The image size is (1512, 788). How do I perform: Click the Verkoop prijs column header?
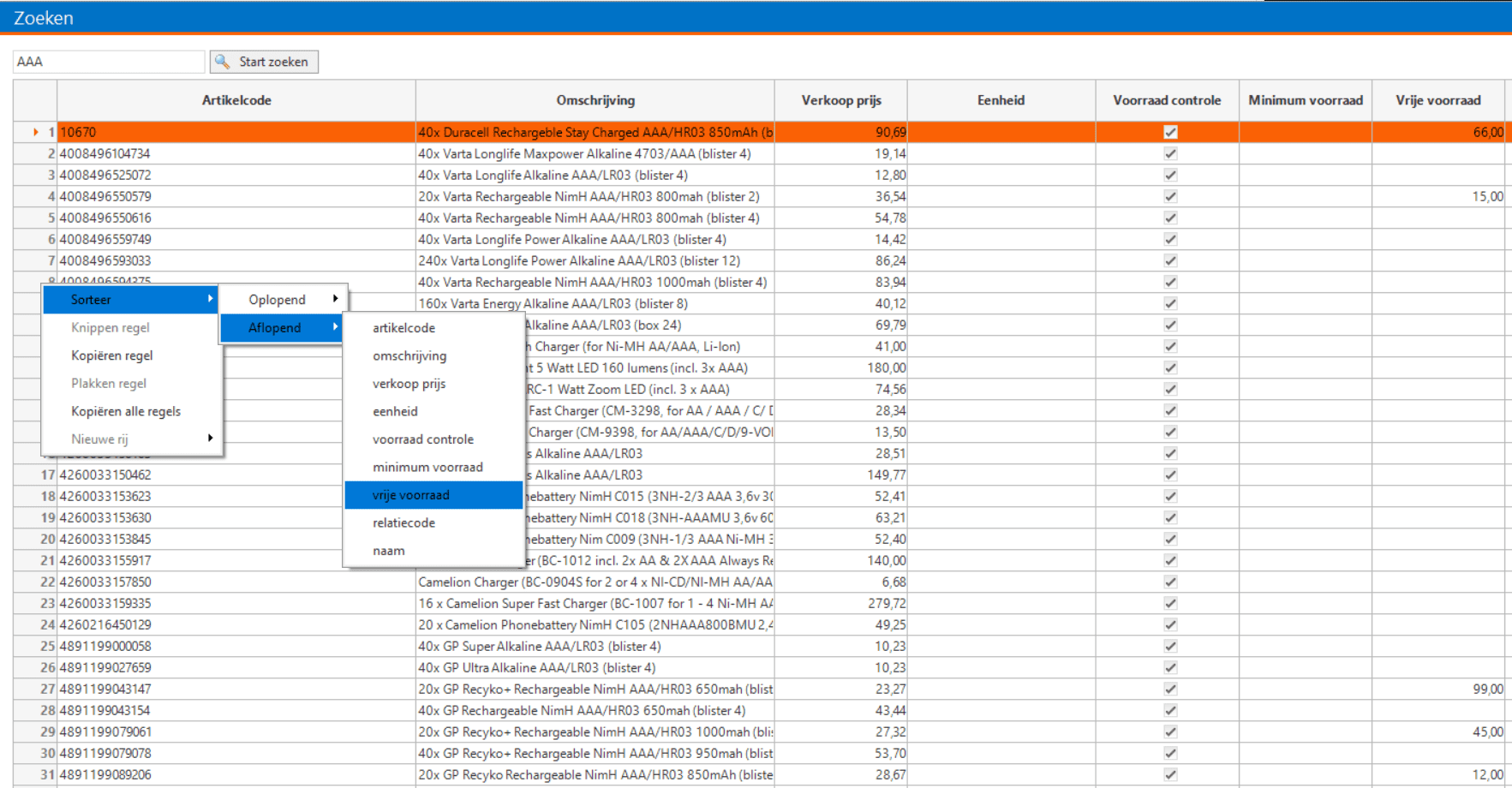841,100
